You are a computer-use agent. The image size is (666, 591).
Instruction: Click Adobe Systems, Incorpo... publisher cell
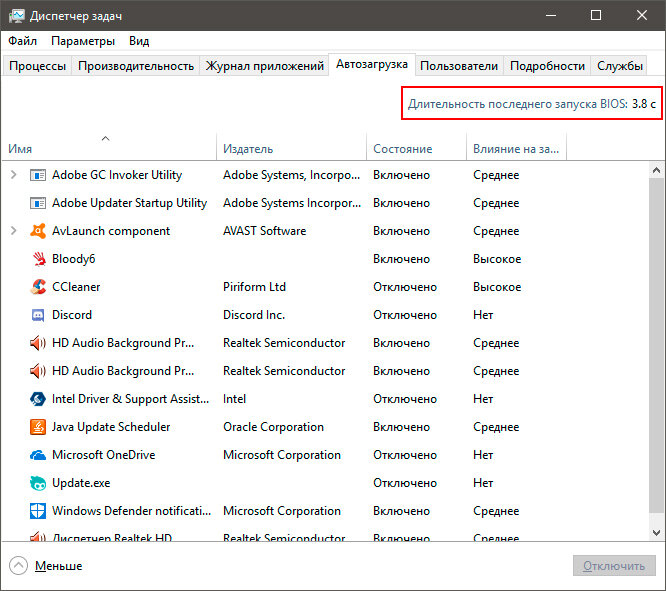click(x=291, y=175)
